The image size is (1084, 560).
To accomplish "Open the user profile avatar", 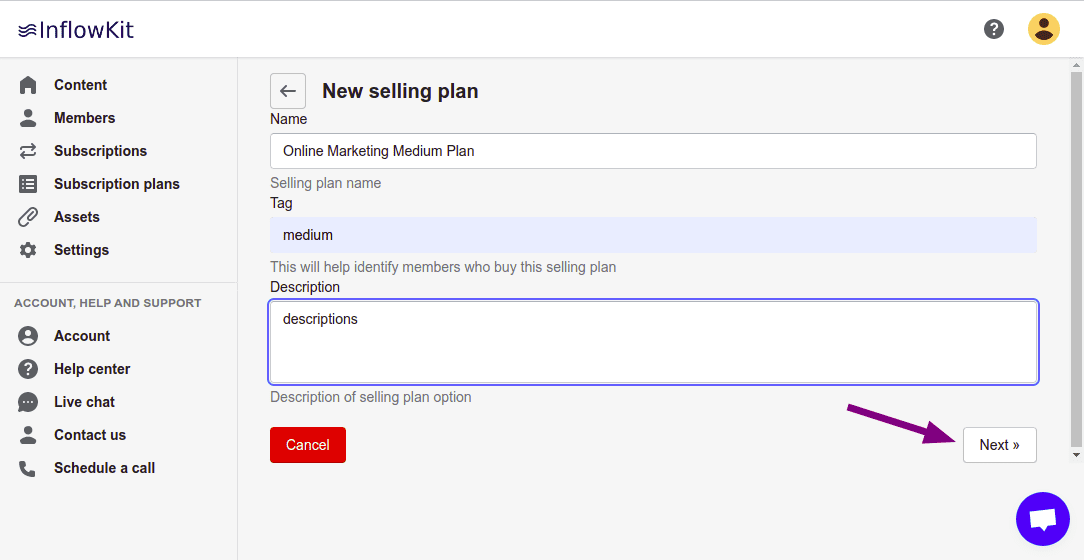I will [1043, 29].
